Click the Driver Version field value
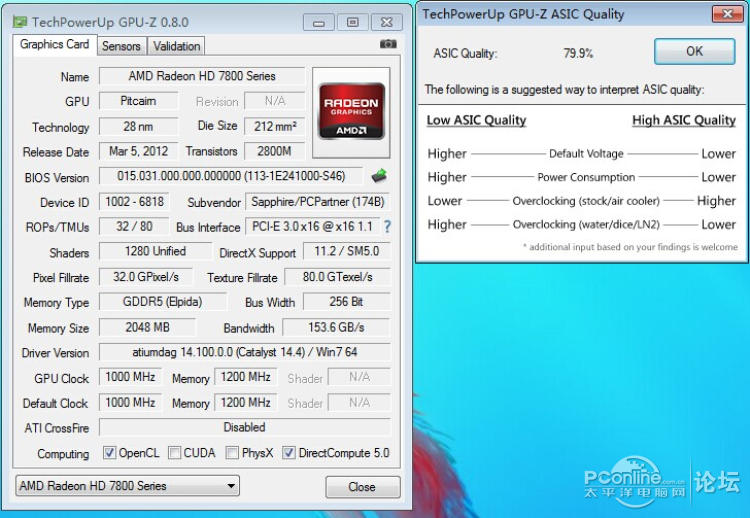The width and height of the screenshot is (750, 518). click(x=245, y=352)
